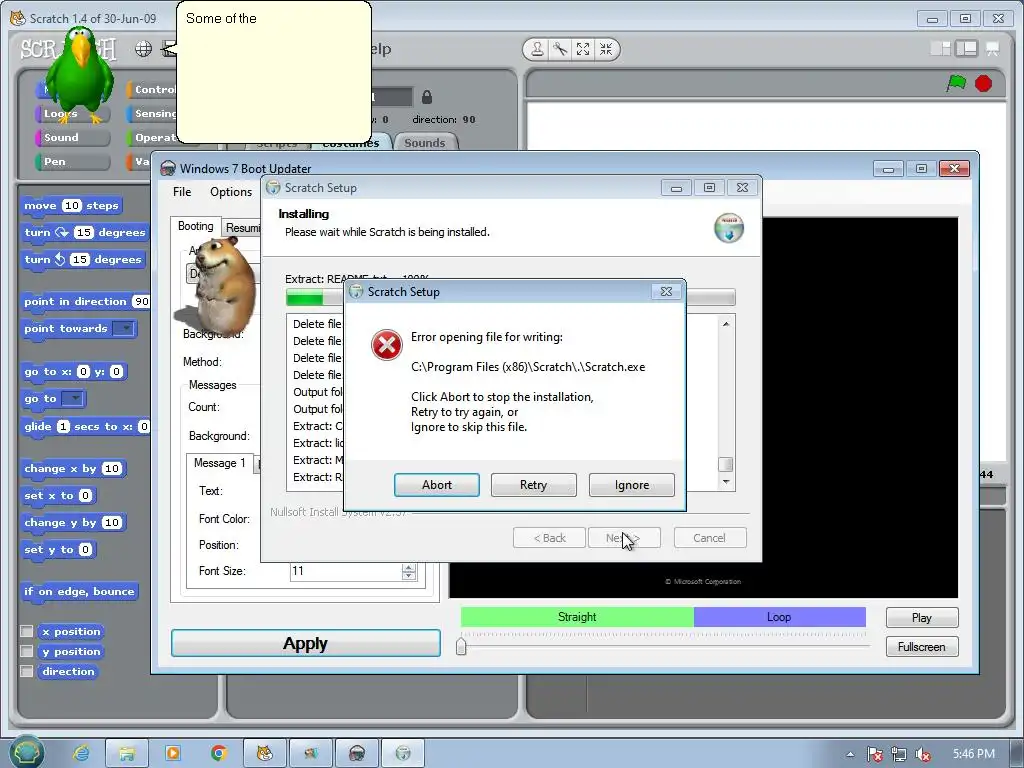Show hidden tray icons arrow

click(x=850, y=754)
